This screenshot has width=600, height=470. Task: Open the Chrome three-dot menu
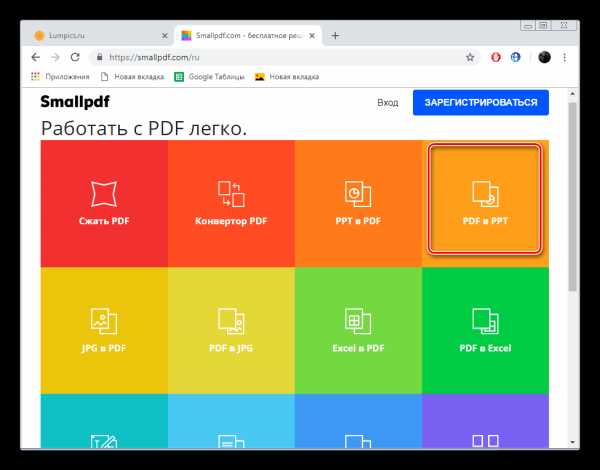click(x=564, y=57)
